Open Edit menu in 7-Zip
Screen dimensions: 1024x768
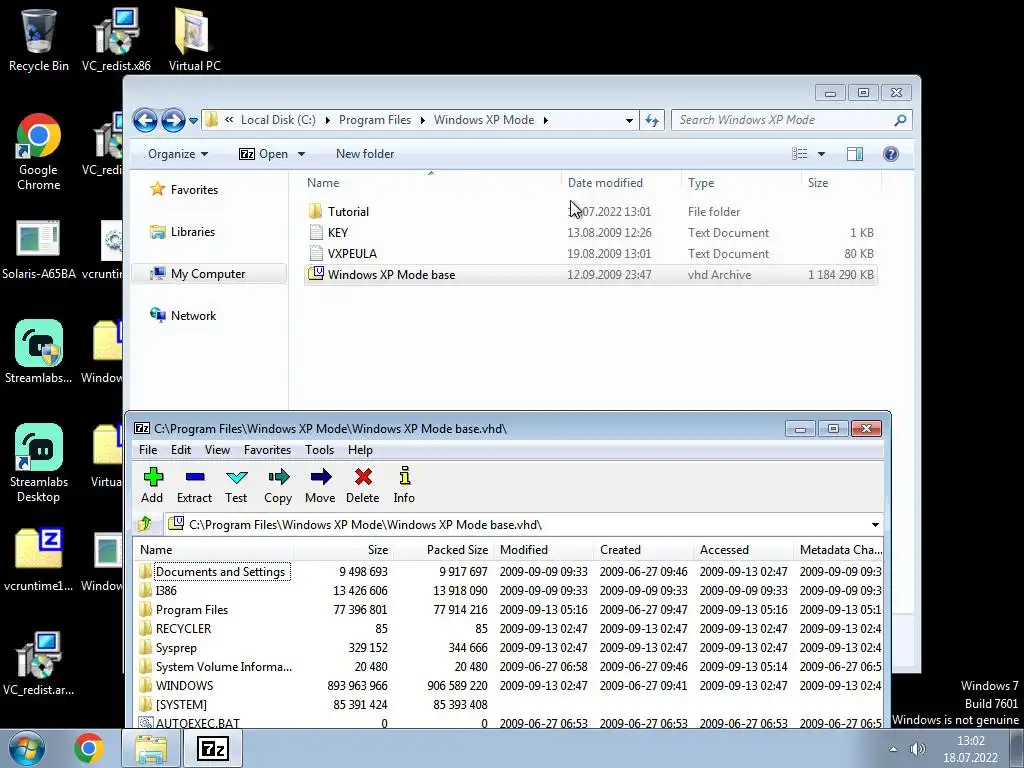[181, 450]
